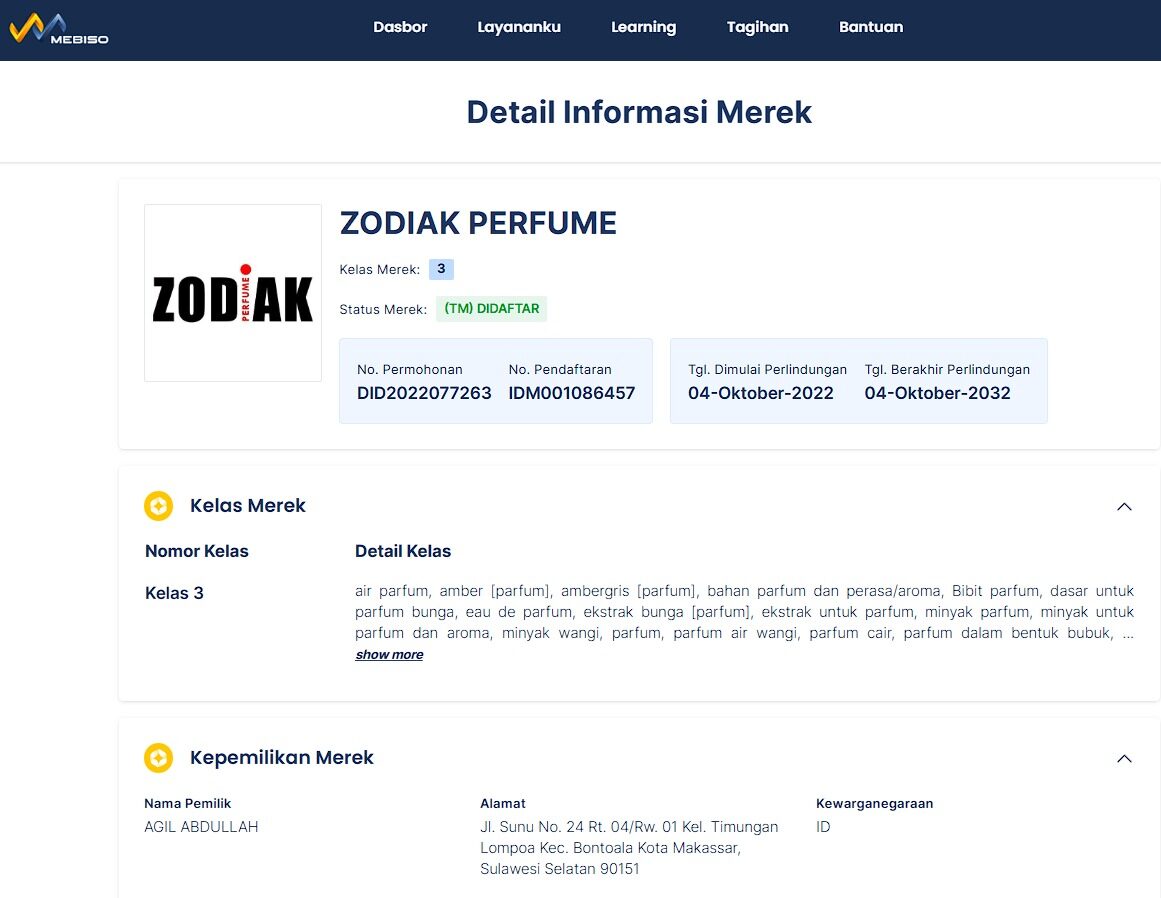The image size is (1161, 898).
Task: Click the yellow Kepemilikan Merek section icon
Action: click(x=158, y=757)
